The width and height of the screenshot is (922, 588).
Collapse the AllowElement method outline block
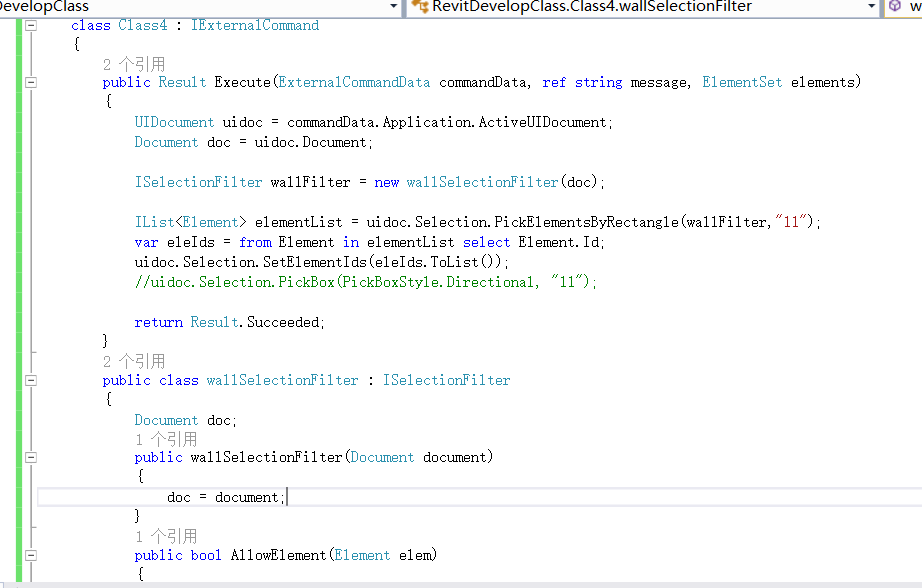click(31, 555)
